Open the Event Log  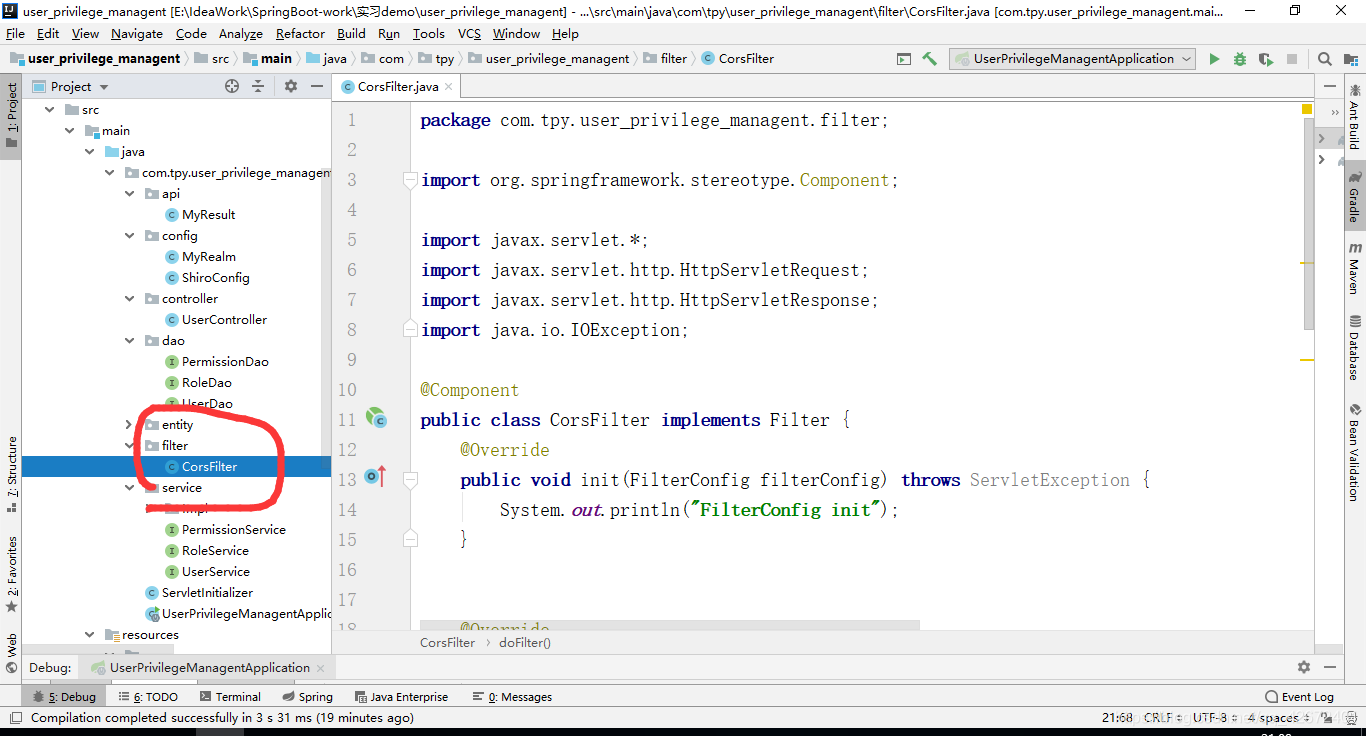coord(1299,697)
